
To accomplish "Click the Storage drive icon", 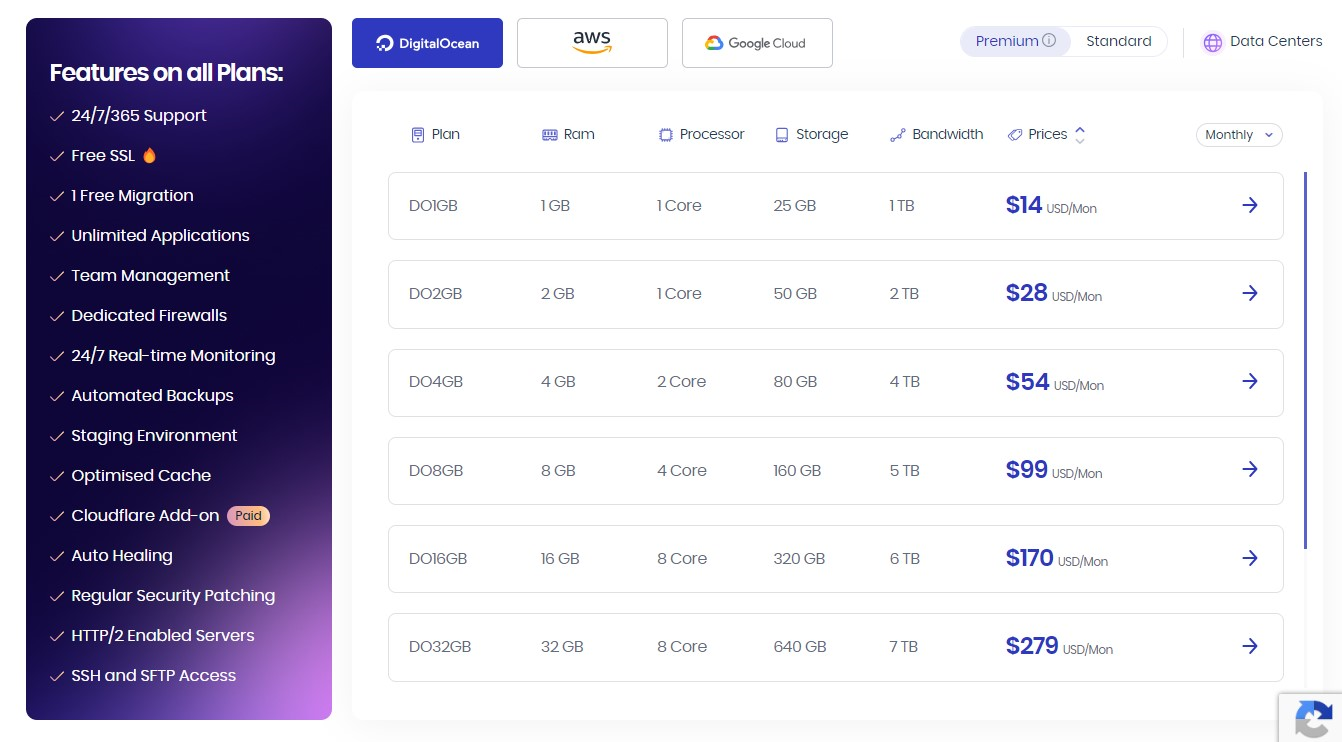I will 781,134.
